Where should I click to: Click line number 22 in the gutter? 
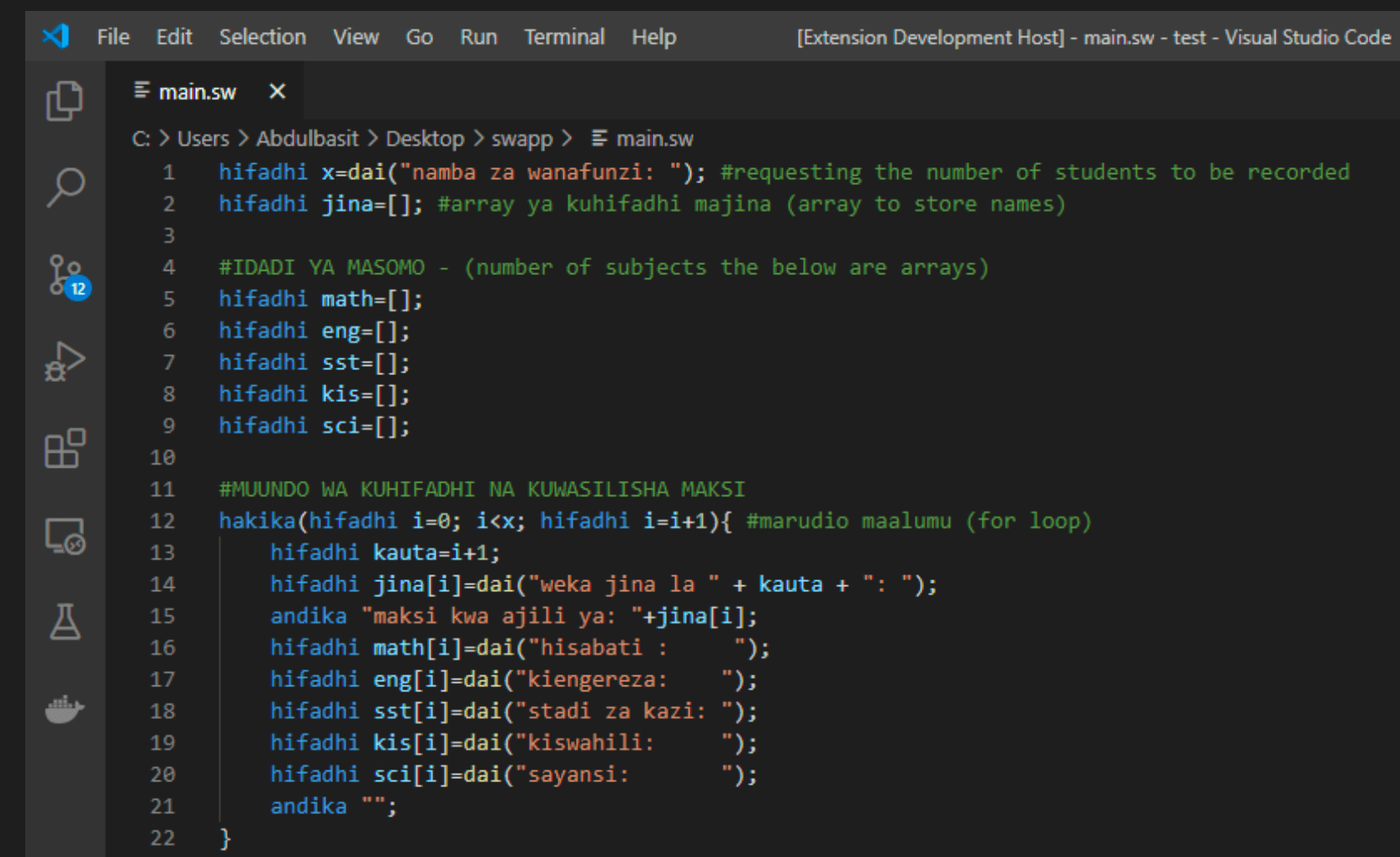tap(162, 838)
